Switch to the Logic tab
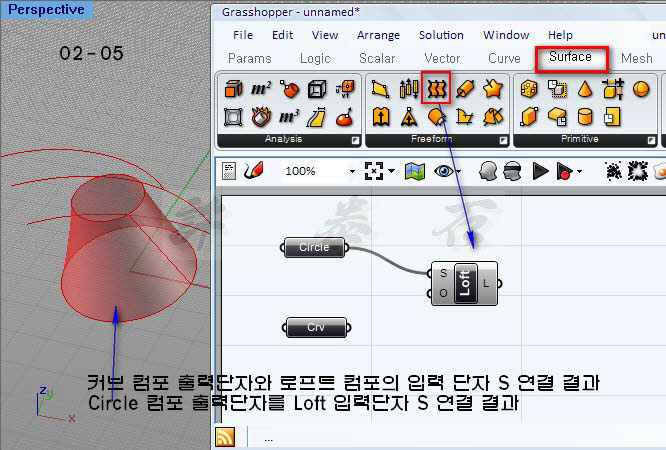This screenshot has width=666, height=450. (315, 58)
